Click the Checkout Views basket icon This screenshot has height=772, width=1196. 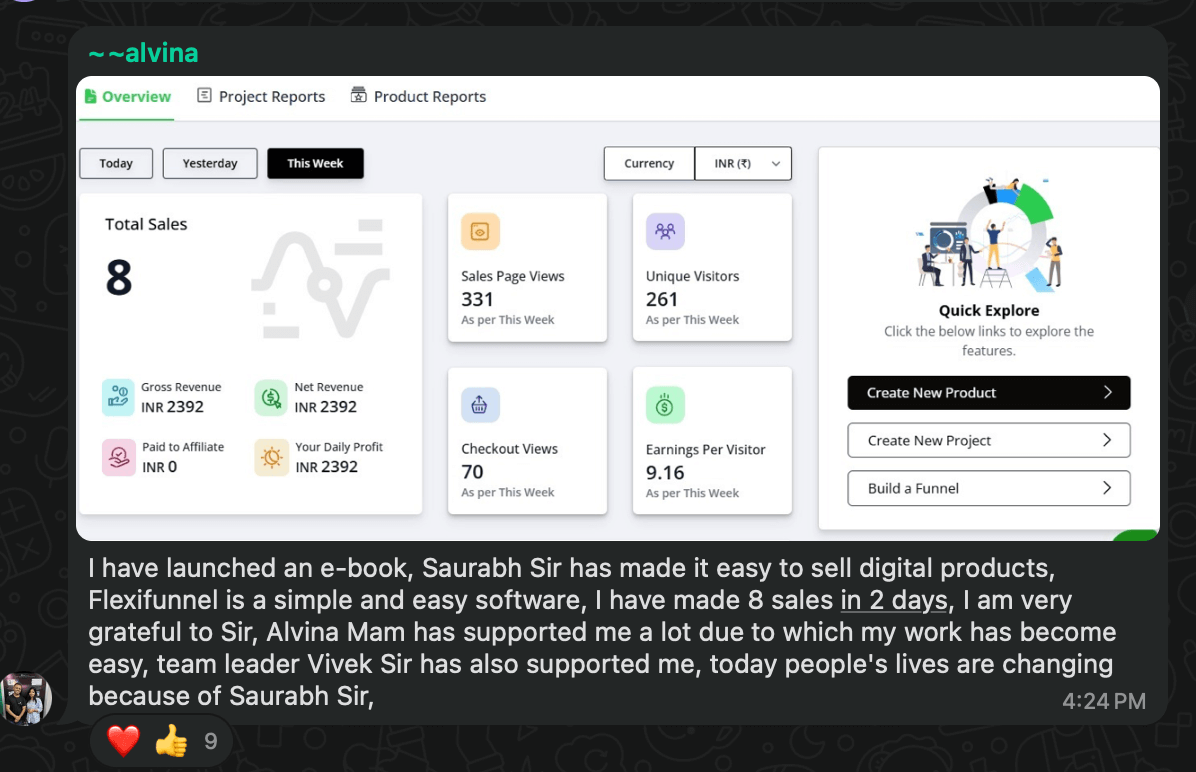click(480, 405)
